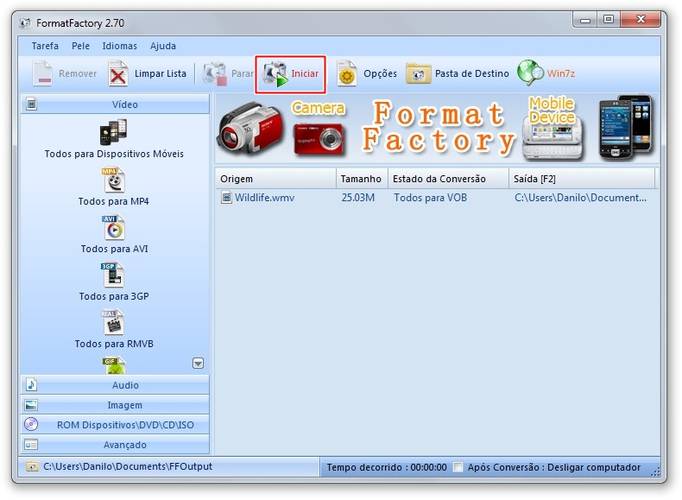Expand the Áudio category panel
The image size is (682, 500).
pyautogui.click(x=115, y=385)
